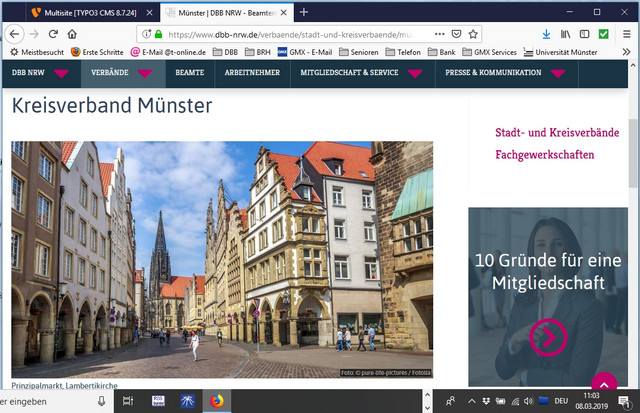This screenshot has height=413, width=640.
Task: Open the Firefox hamburger menu
Action: click(x=627, y=34)
